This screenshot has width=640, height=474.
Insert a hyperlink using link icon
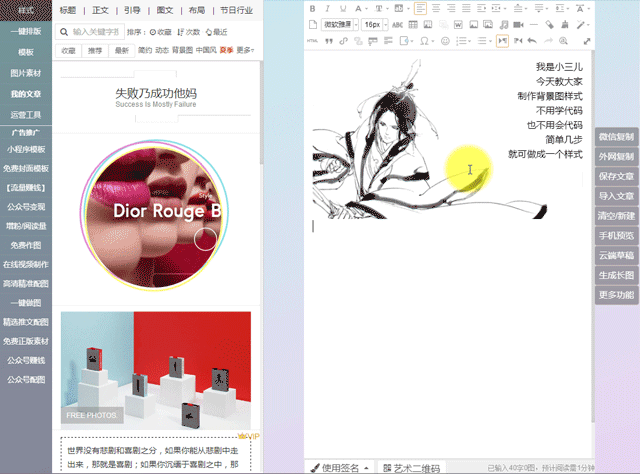(344, 41)
